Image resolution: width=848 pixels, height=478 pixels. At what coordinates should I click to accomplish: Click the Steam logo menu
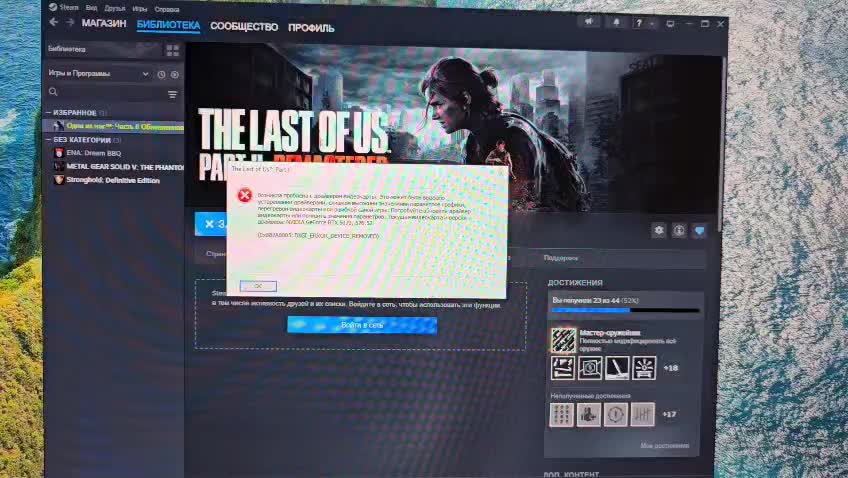point(52,7)
